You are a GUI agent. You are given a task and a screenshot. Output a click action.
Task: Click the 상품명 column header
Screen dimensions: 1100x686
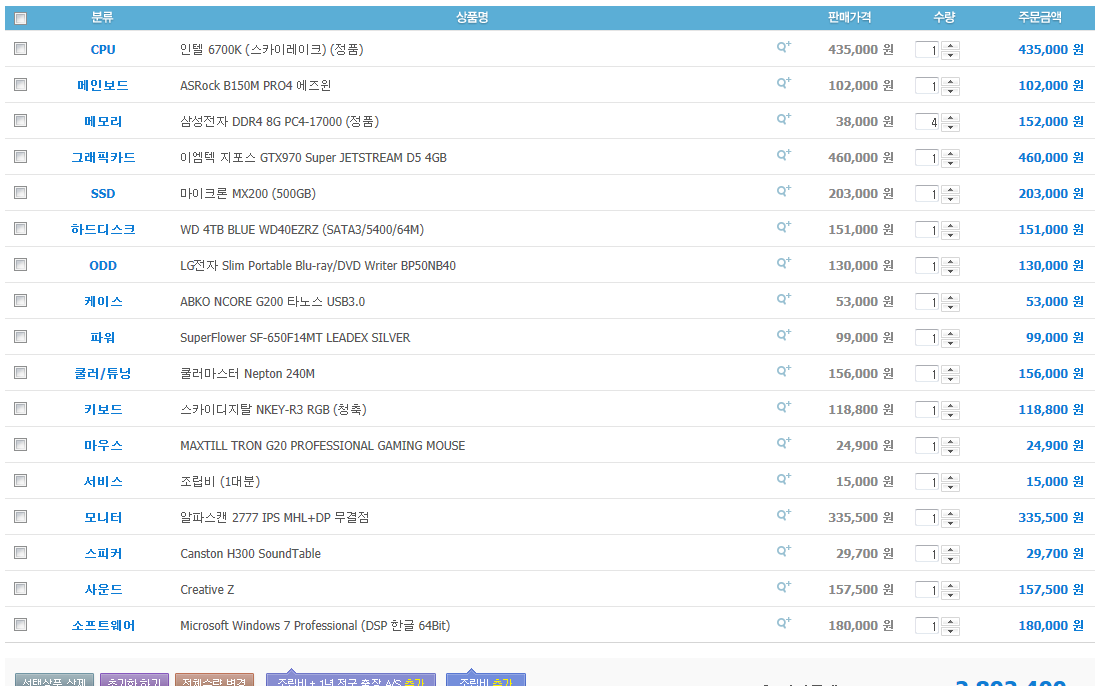pos(471,18)
